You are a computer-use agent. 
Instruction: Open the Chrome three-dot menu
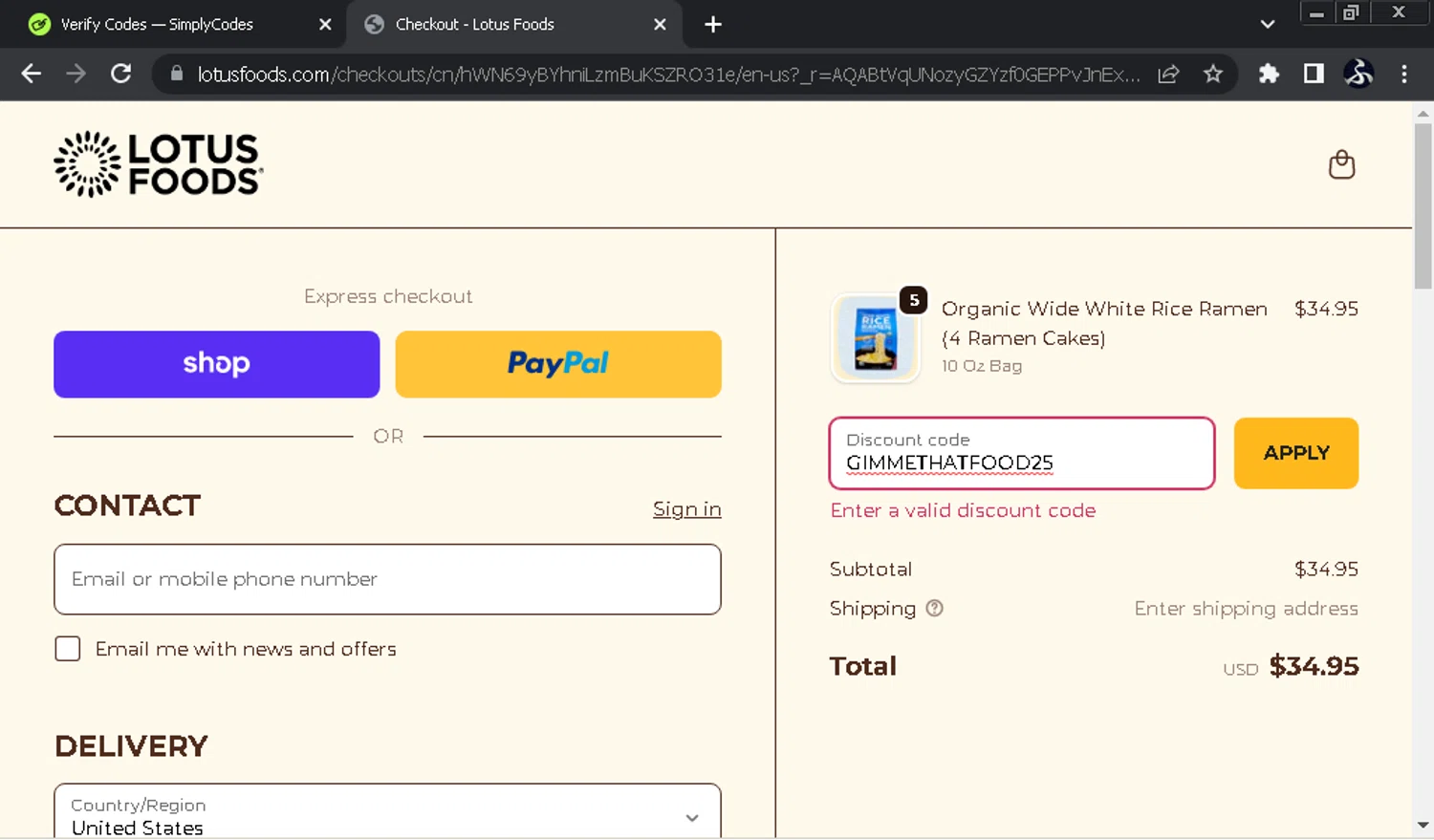(x=1403, y=74)
